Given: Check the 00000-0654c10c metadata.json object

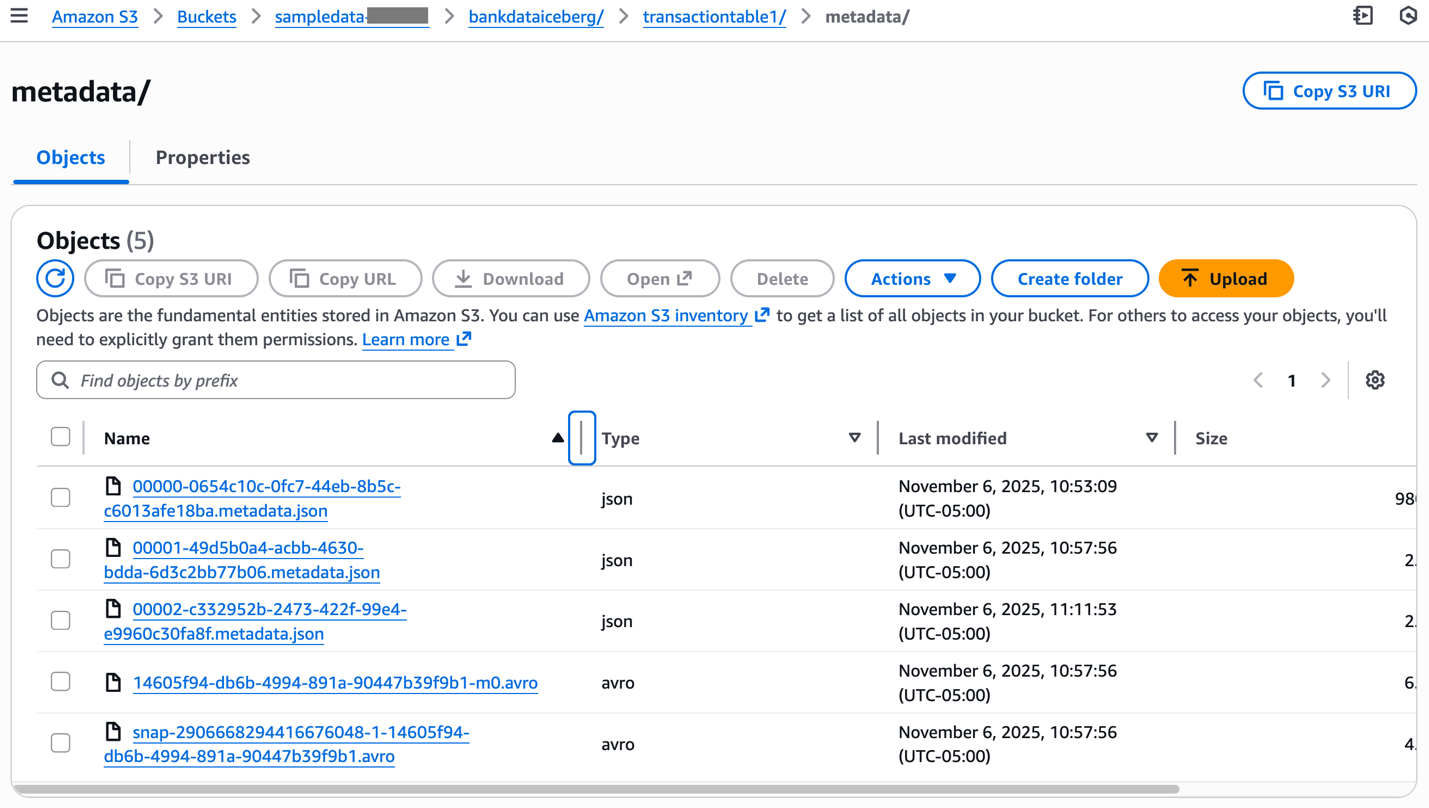Looking at the screenshot, I should (60, 497).
